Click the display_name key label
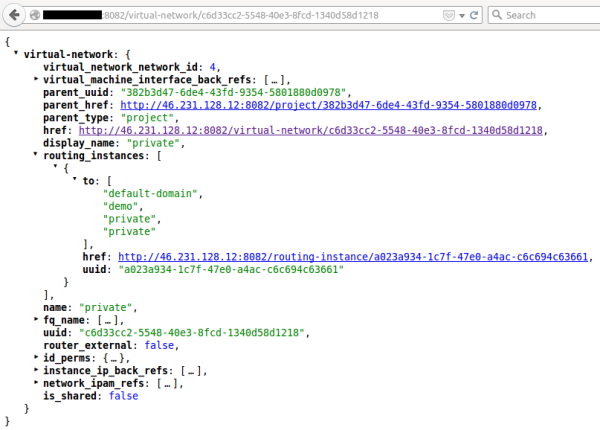Viewport: 600px width, 430px height. click(x=78, y=143)
